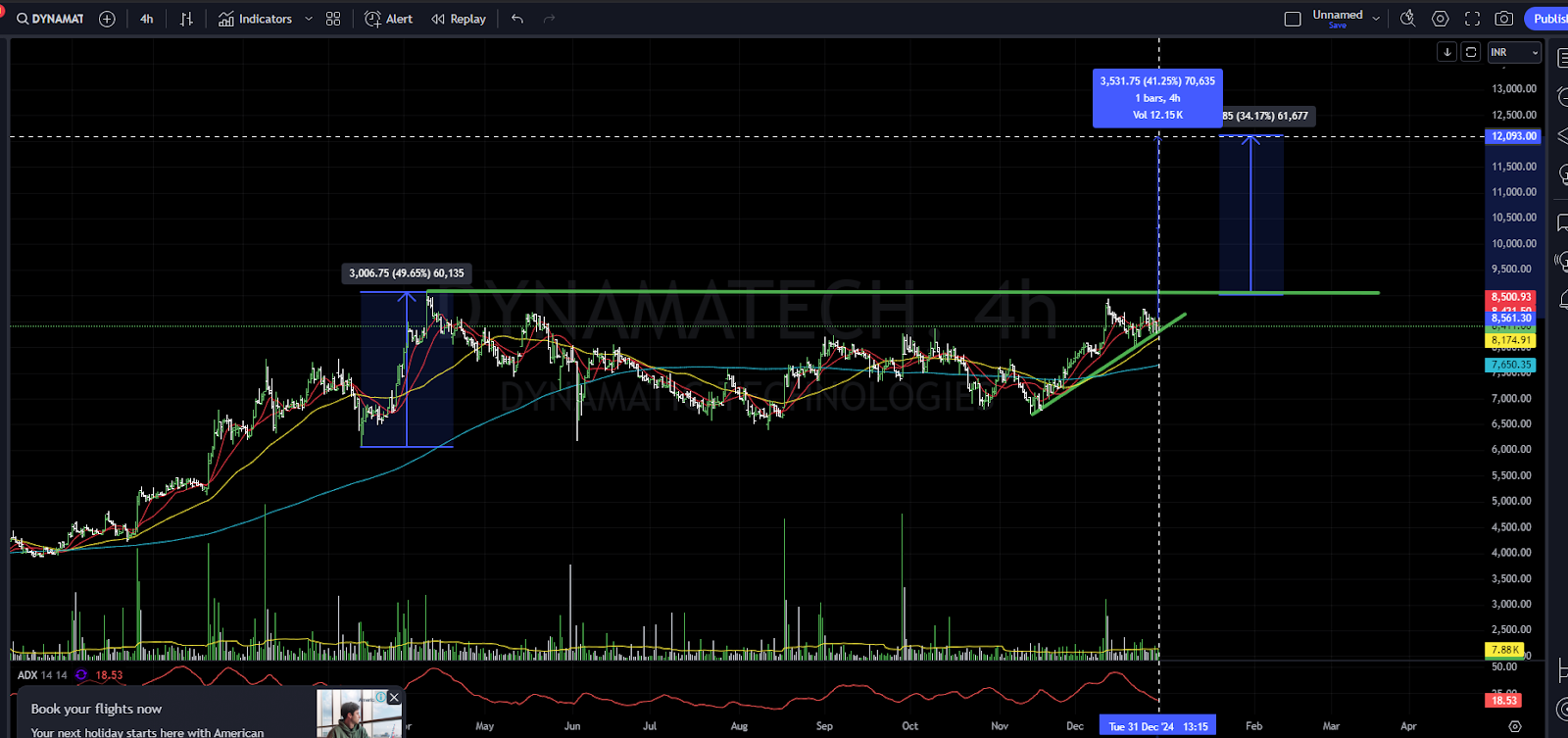Click the 12,093.00 price label
Viewport: 1568px width, 738px height.
[x=1514, y=136]
